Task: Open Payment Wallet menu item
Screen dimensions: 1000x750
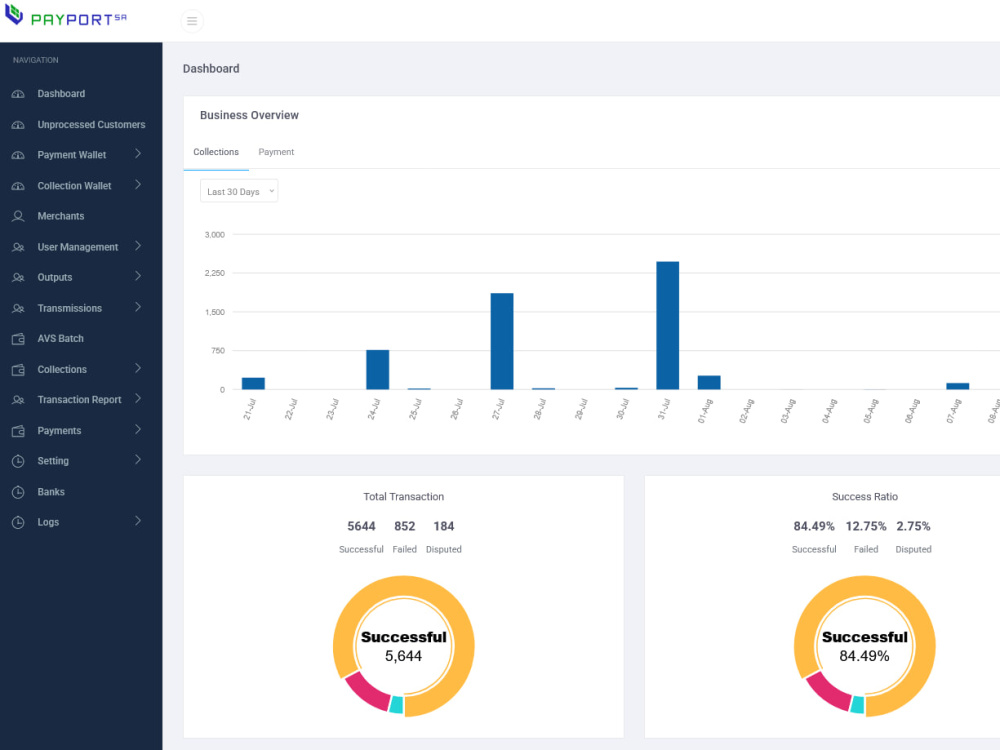Action: (x=72, y=155)
